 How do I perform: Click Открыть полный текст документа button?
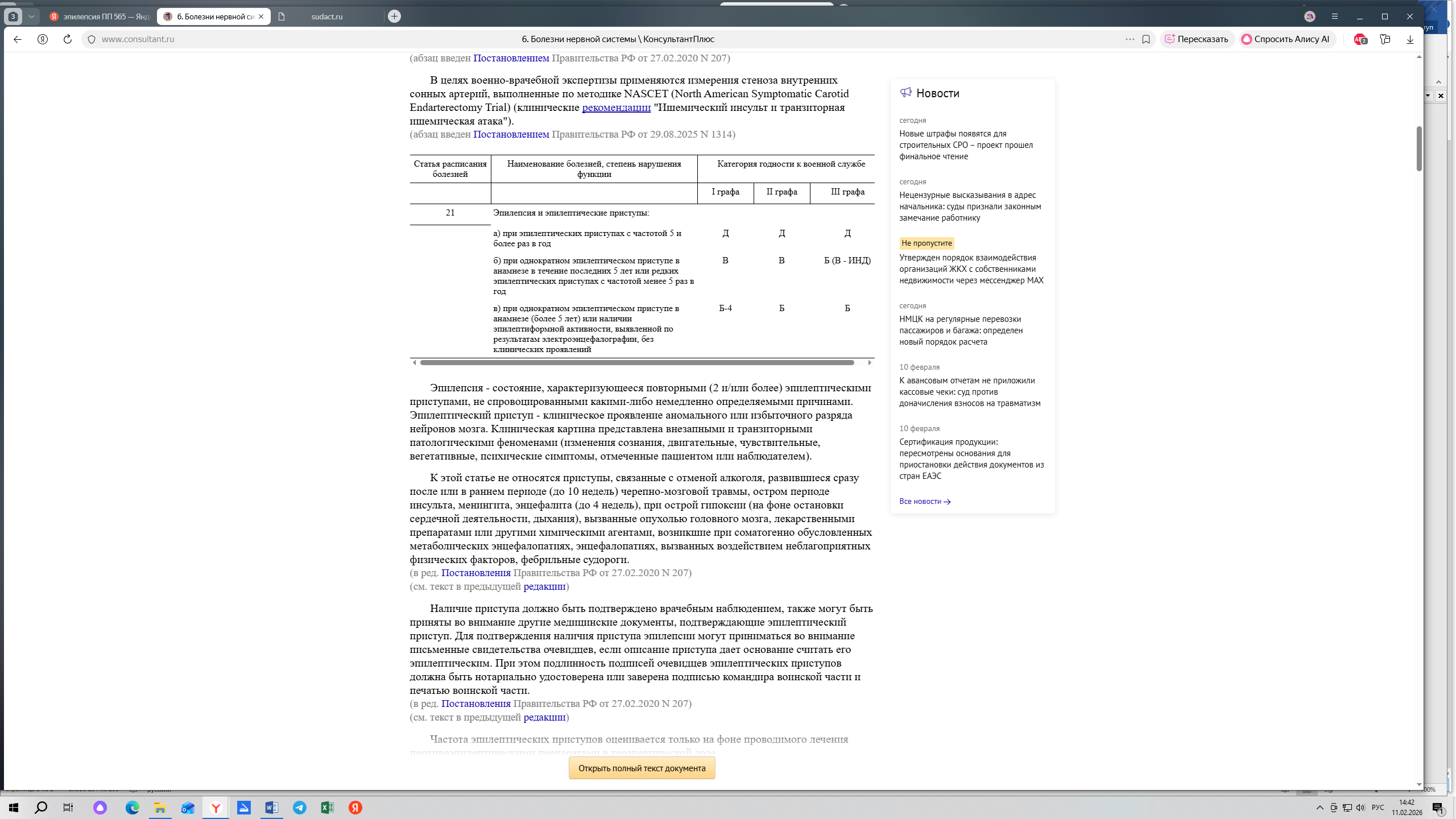(x=642, y=768)
